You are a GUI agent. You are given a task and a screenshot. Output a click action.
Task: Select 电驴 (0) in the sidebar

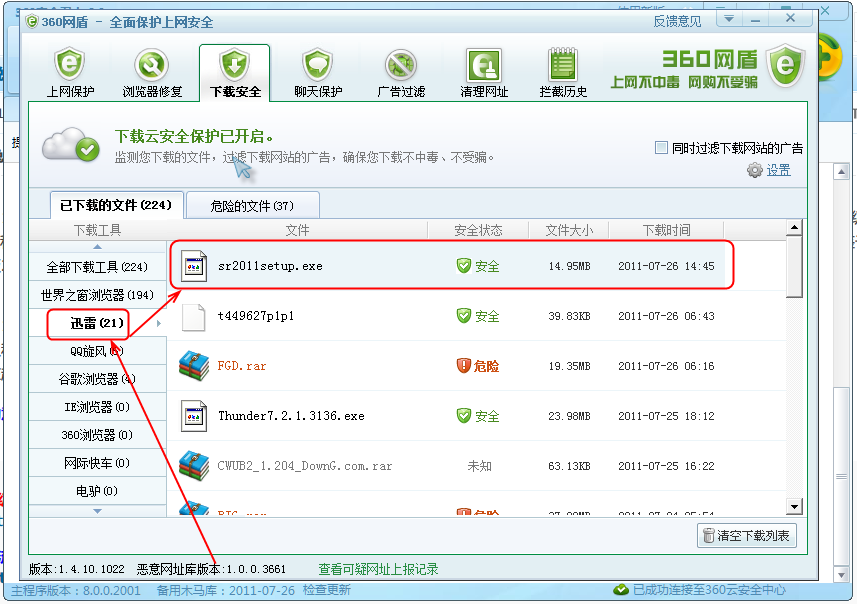pos(97,491)
